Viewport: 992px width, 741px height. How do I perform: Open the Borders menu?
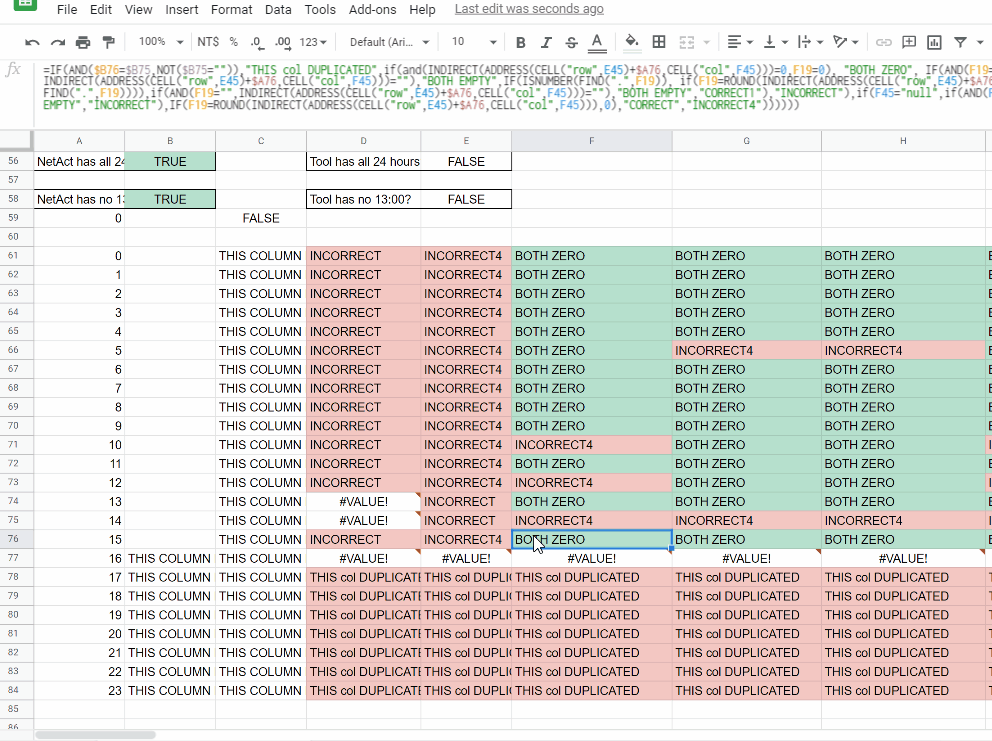click(x=658, y=44)
